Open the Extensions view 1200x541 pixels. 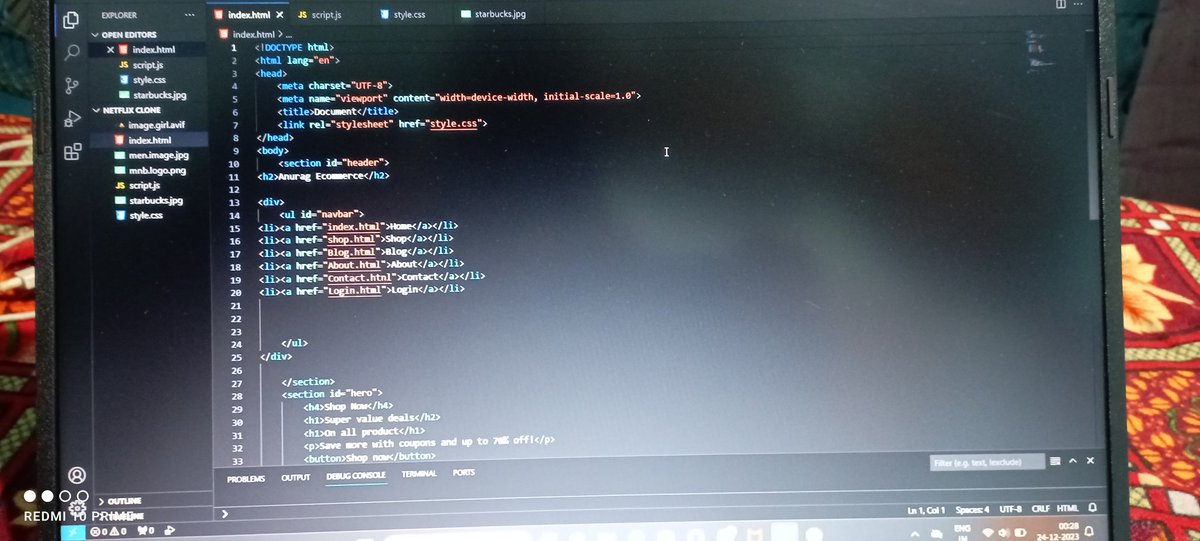point(73,152)
